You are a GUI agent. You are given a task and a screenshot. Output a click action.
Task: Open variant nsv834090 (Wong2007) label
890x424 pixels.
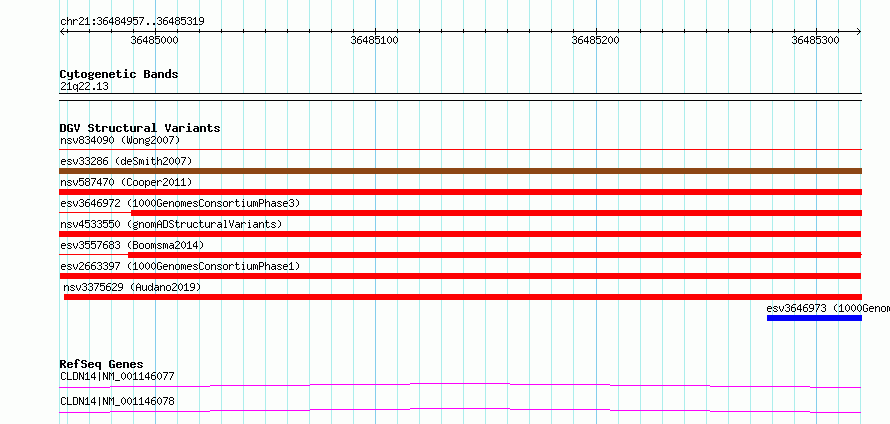point(120,140)
